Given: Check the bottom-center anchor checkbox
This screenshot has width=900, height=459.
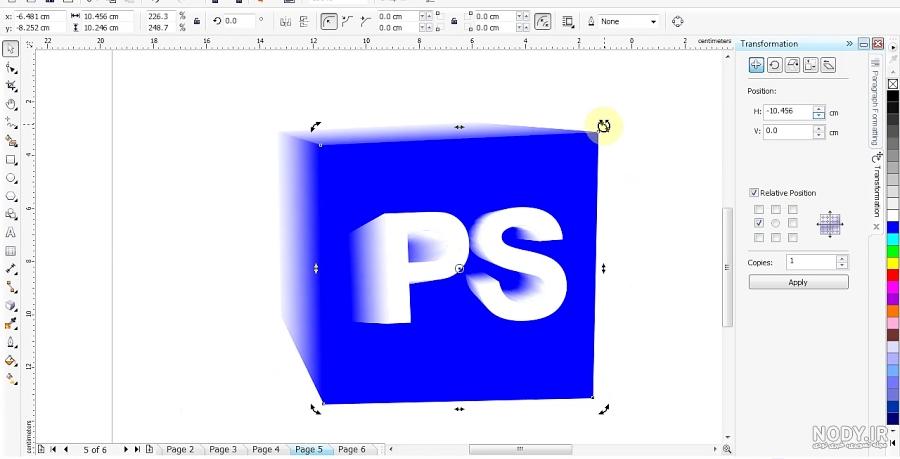Looking at the screenshot, I should (775, 238).
